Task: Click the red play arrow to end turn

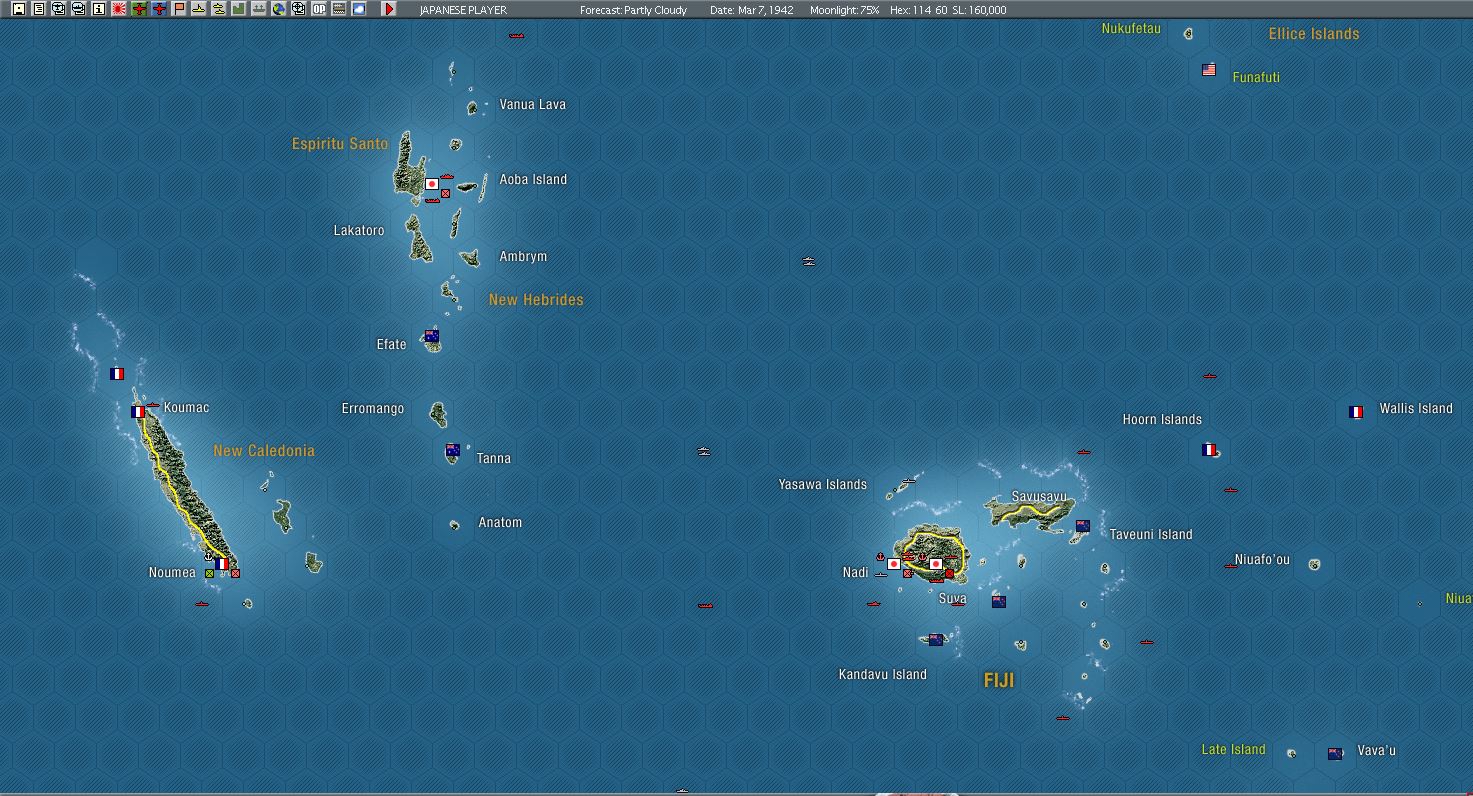Action: [390, 9]
